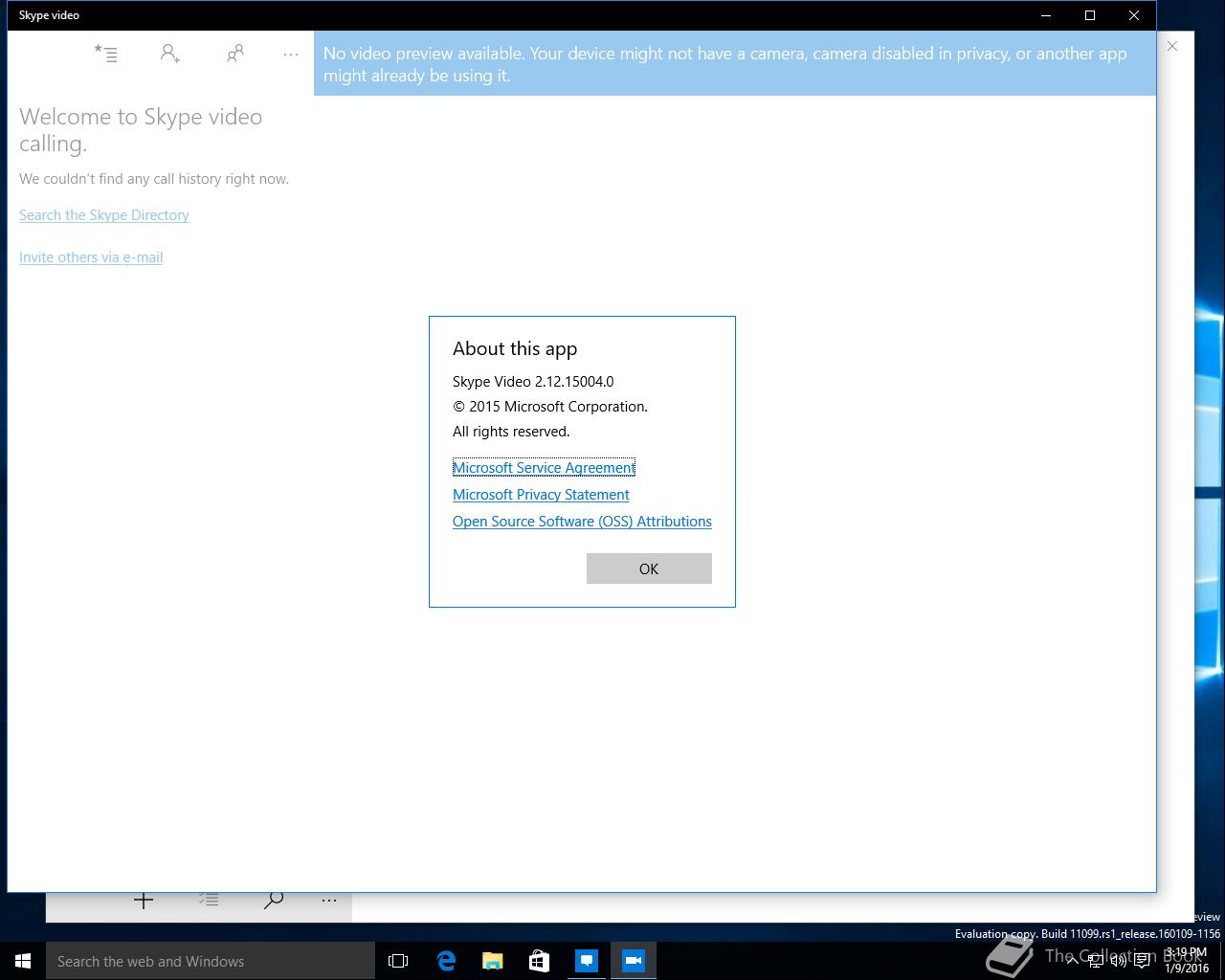Viewport: 1225px width, 980px height.
Task: Maximize the Skype video window
Action: (1090, 15)
